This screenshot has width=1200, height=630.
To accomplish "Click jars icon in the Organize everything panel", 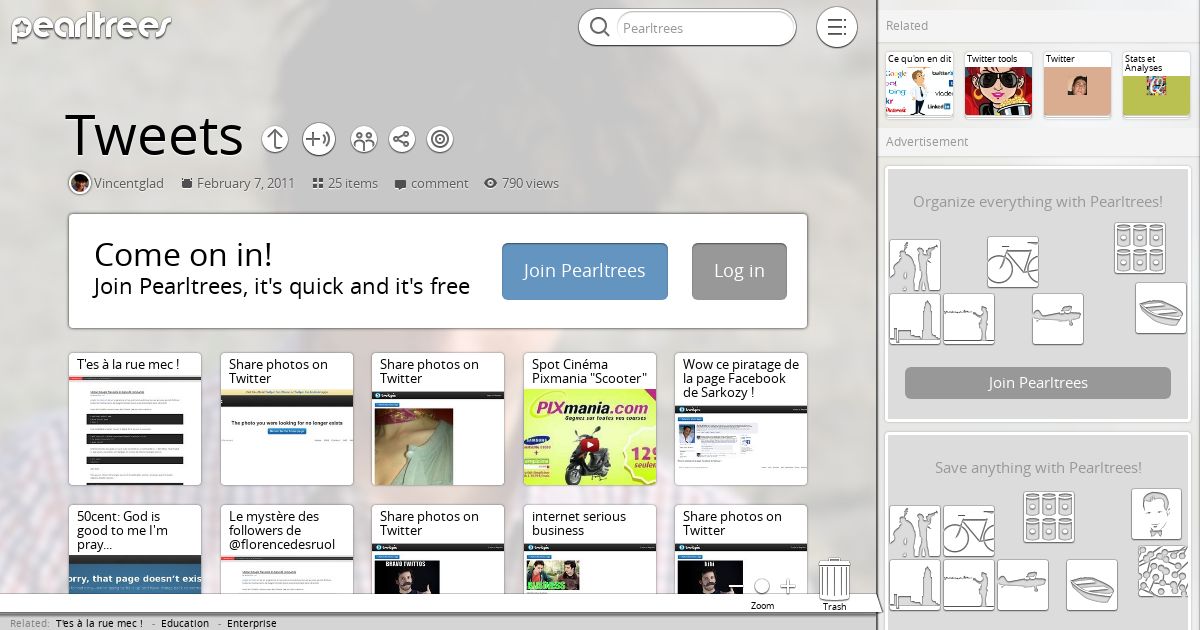I will pyautogui.click(x=1140, y=248).
